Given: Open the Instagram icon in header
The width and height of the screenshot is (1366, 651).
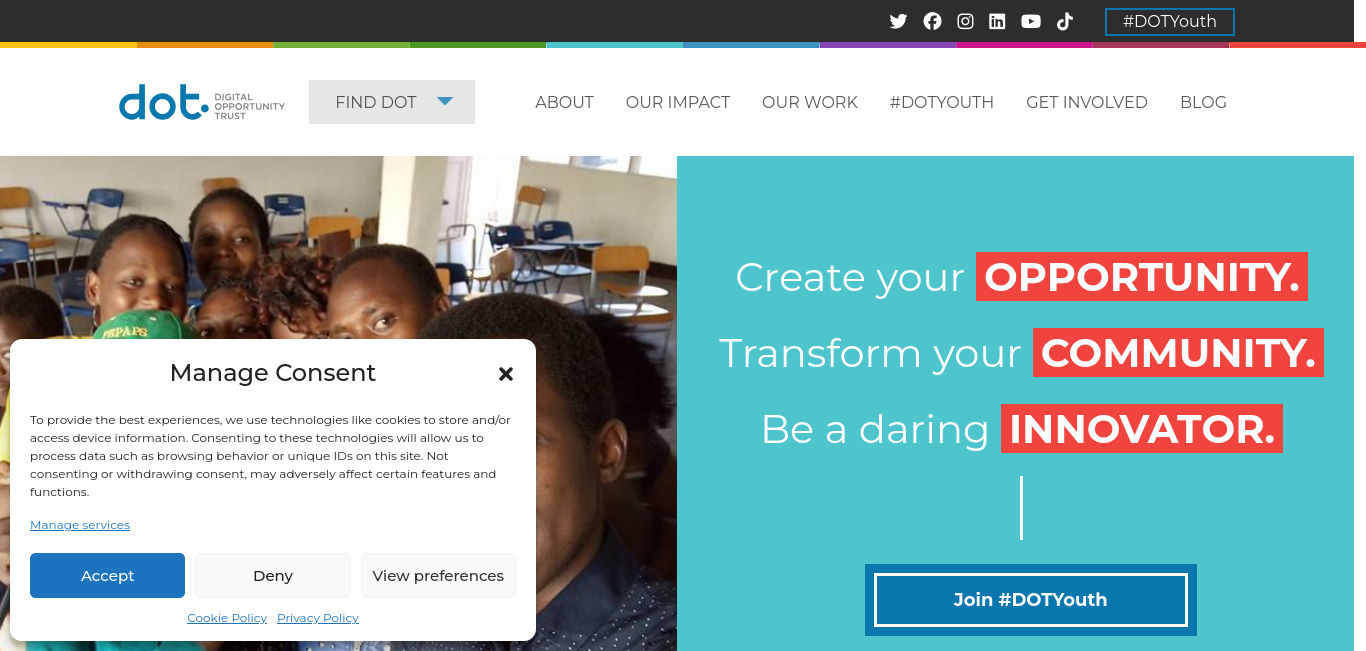Looking at the screenshot, I should 965,21.
